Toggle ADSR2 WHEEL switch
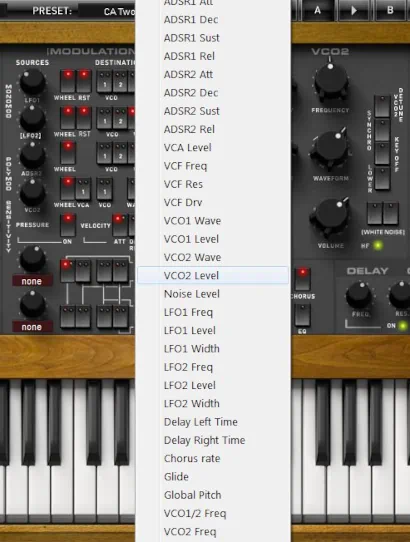 [x=68, y=153]
